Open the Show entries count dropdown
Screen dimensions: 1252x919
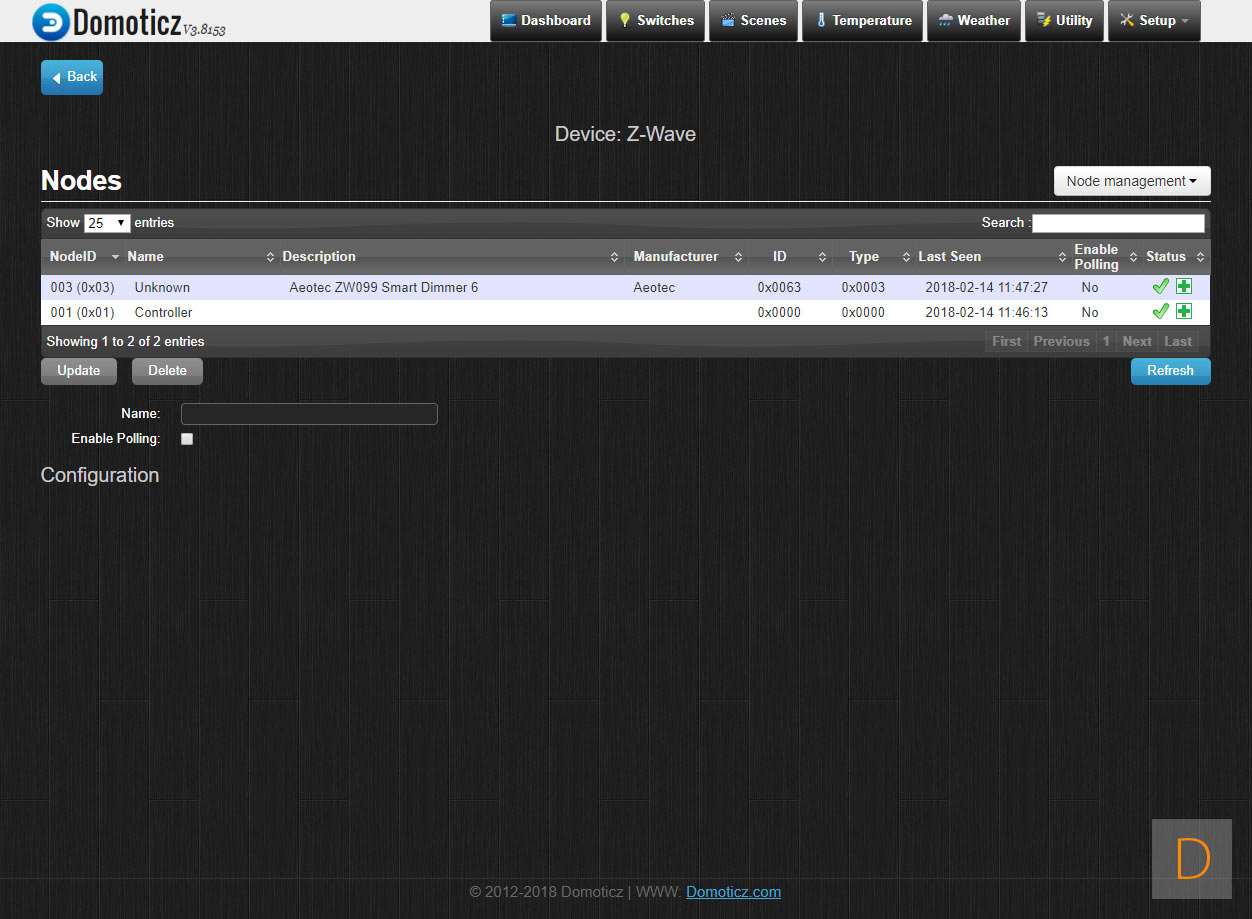107,223
